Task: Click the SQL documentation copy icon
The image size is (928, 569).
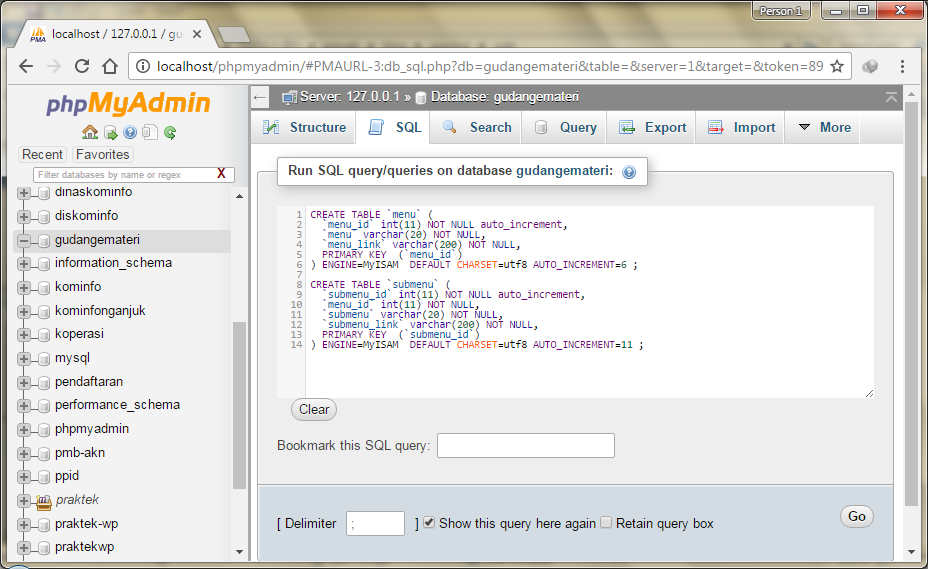Action: (150, 132)
